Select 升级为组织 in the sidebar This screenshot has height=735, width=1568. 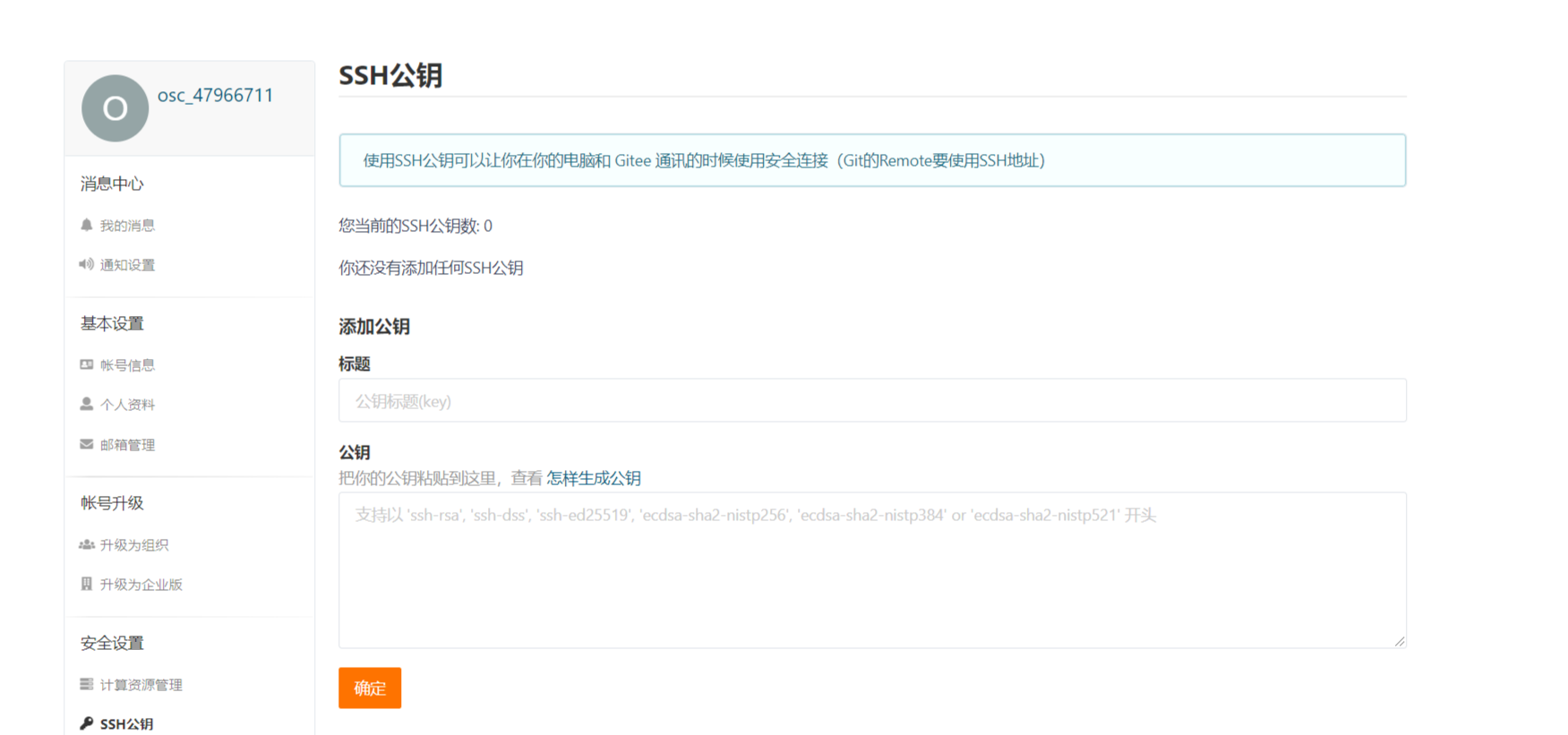(x=134, y=545)
